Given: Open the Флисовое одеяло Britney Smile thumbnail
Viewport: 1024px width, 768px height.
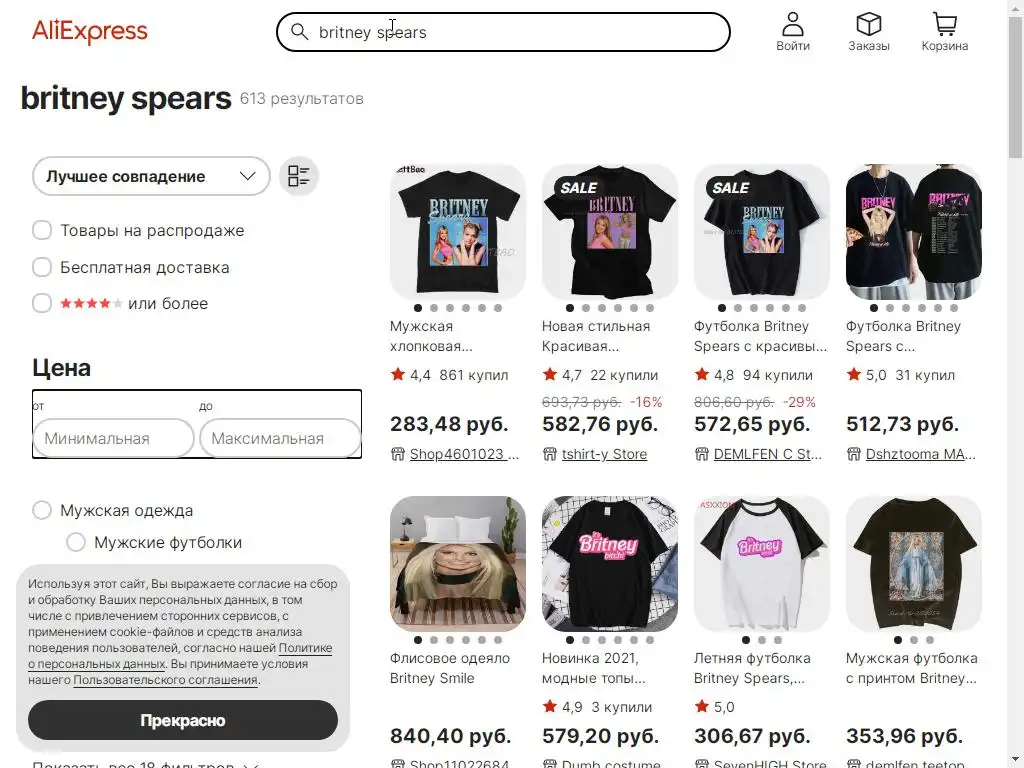Looking at the screenshot, I should [x=458, y=564].
